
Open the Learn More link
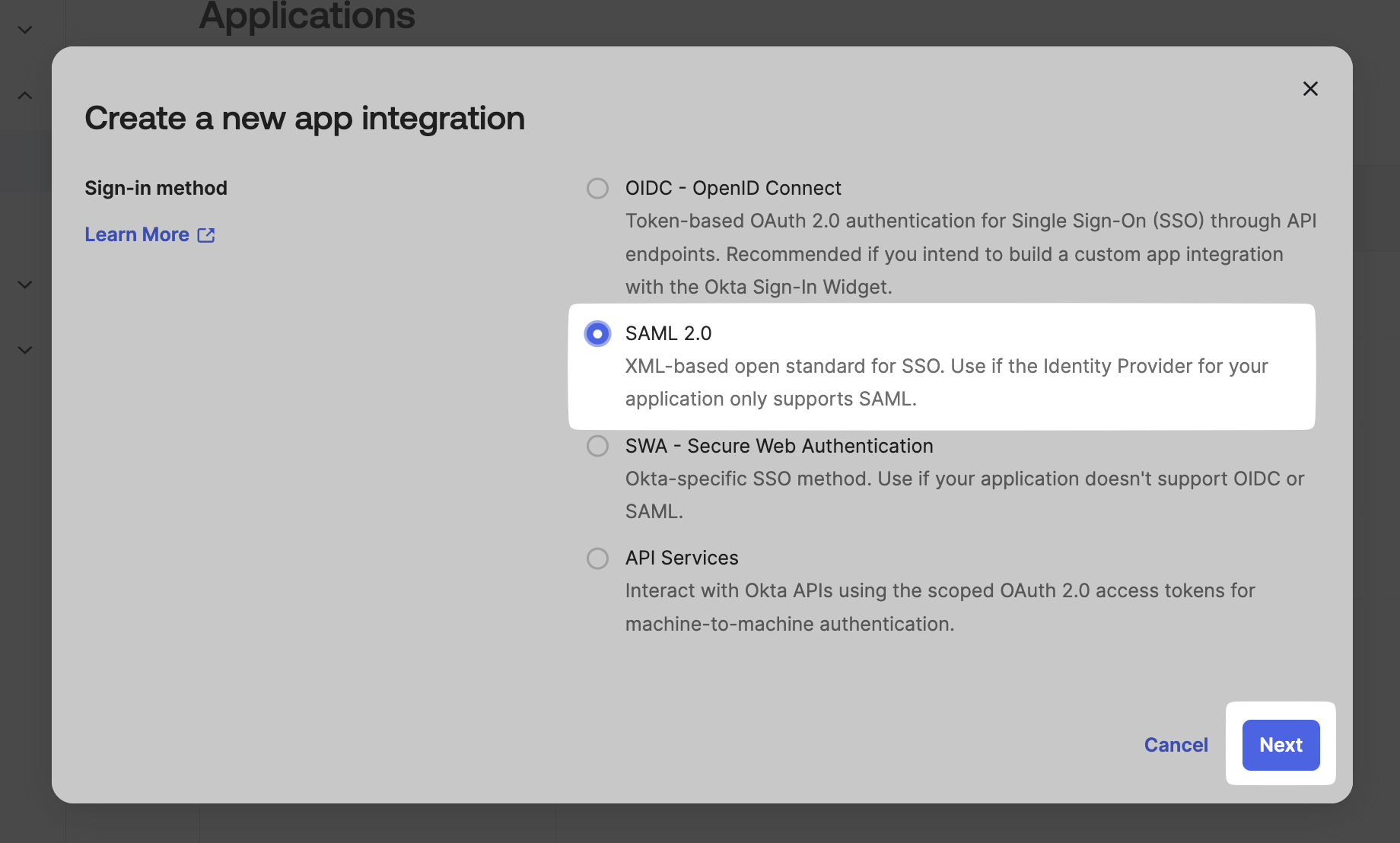tap(137, 234)
